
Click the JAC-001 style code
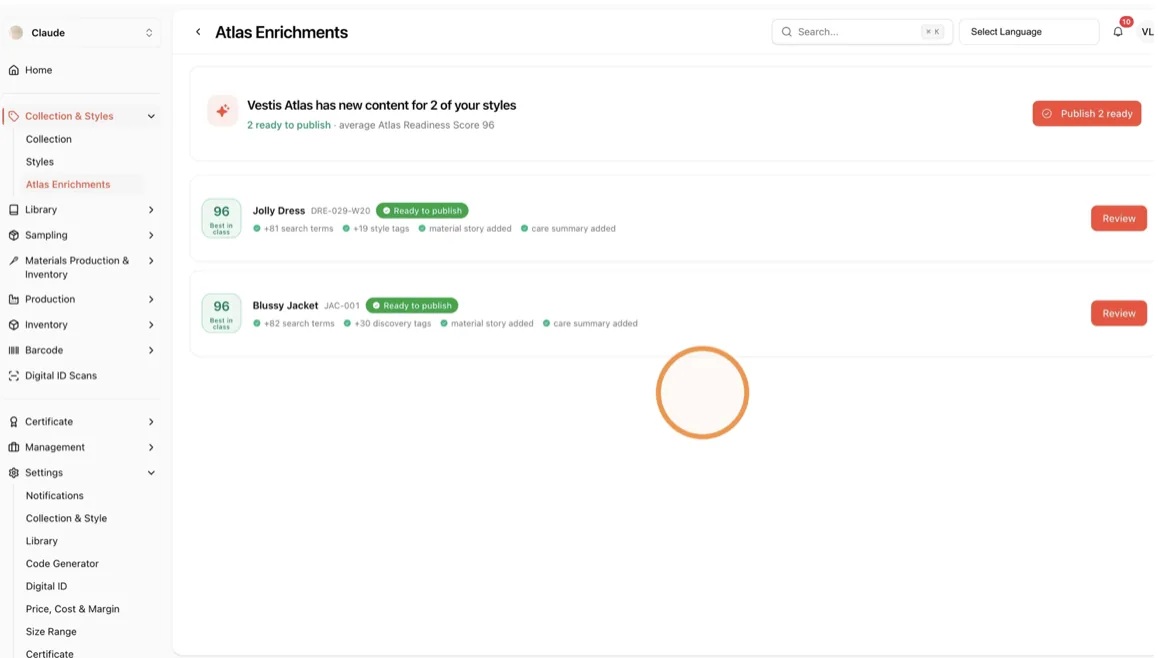point(342,306)
